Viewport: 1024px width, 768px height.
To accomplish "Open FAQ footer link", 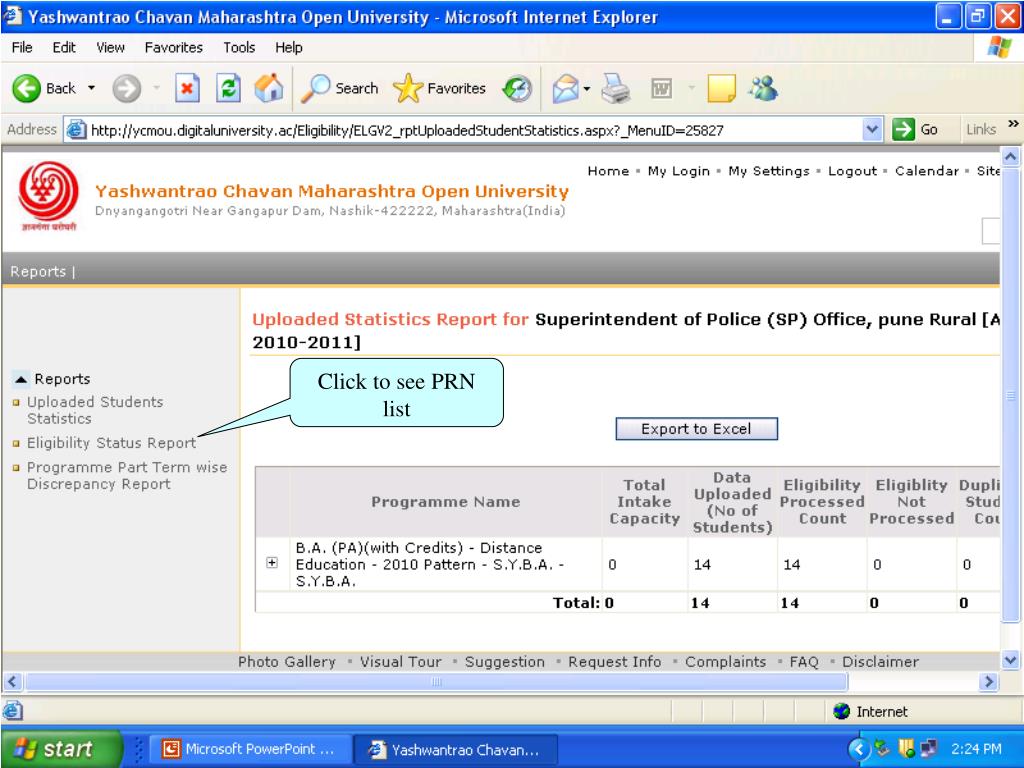I will (804, 662).
